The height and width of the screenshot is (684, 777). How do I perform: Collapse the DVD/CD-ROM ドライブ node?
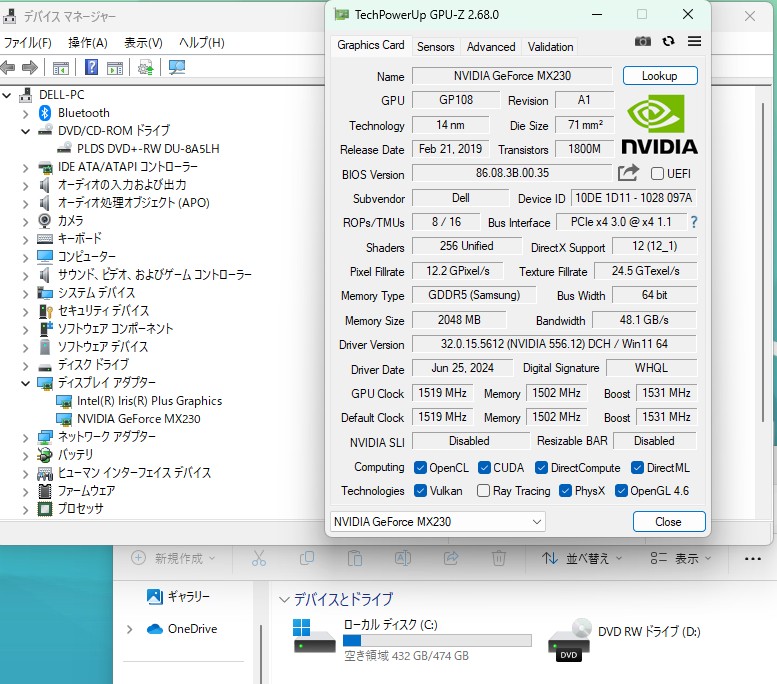25,131
